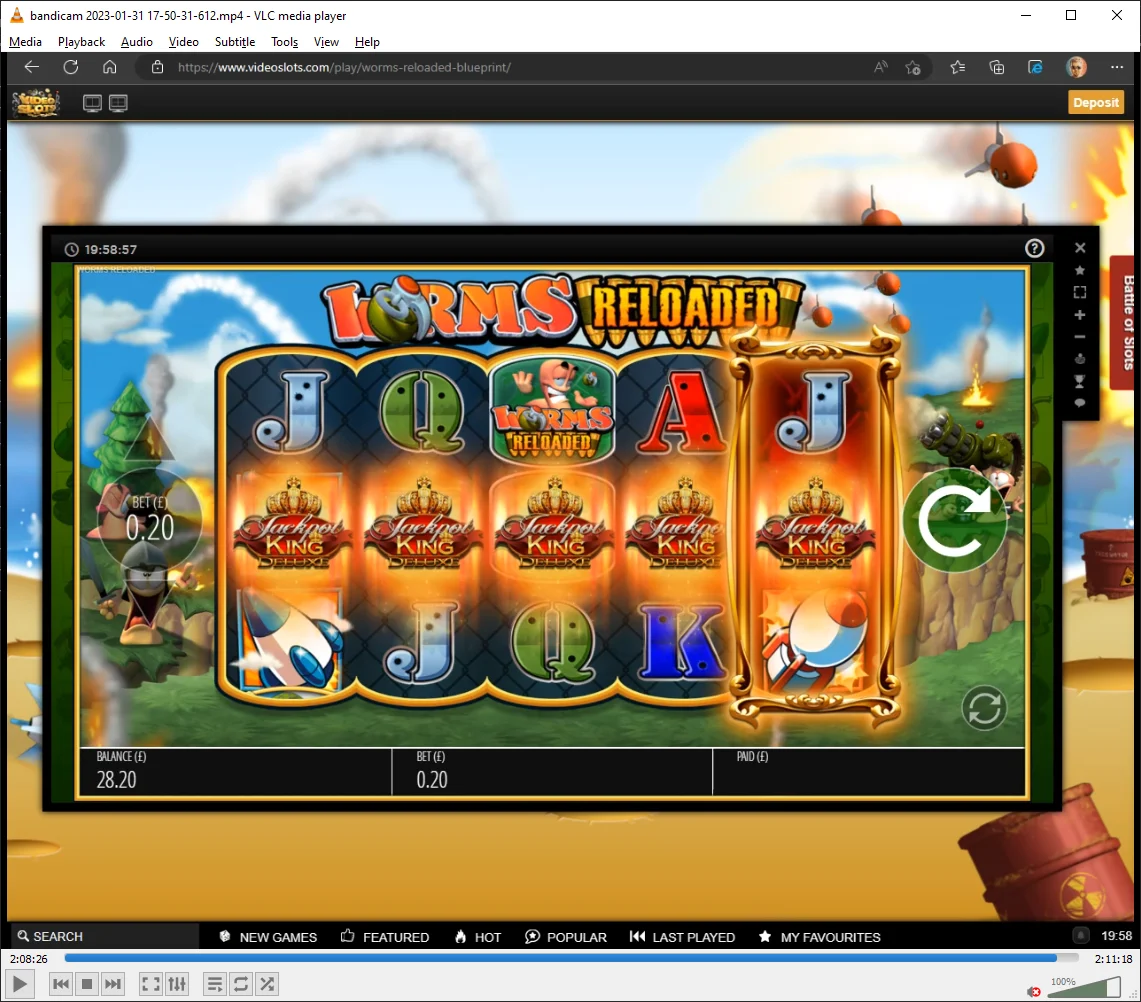
Task: Click the sidebar chat bubble icon
Action: (1080, 402)
